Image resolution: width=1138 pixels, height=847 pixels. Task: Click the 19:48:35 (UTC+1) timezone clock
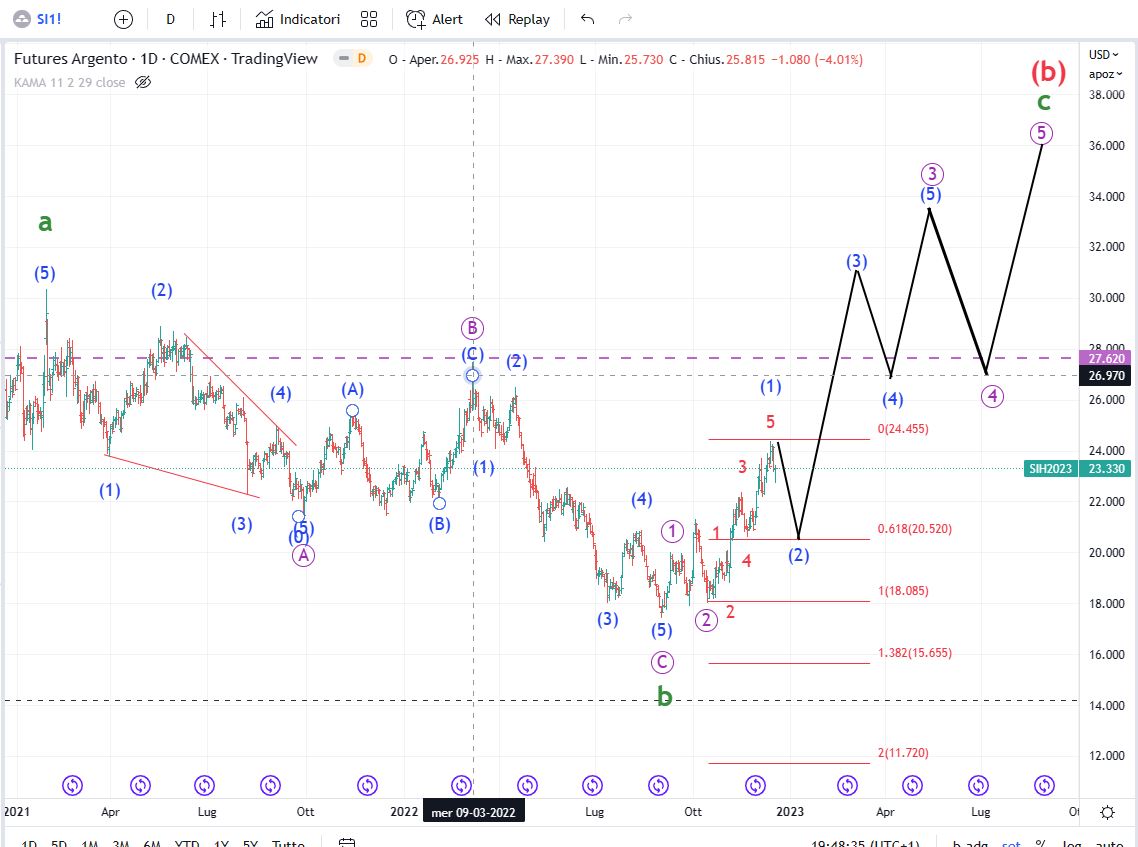point(865,843)
